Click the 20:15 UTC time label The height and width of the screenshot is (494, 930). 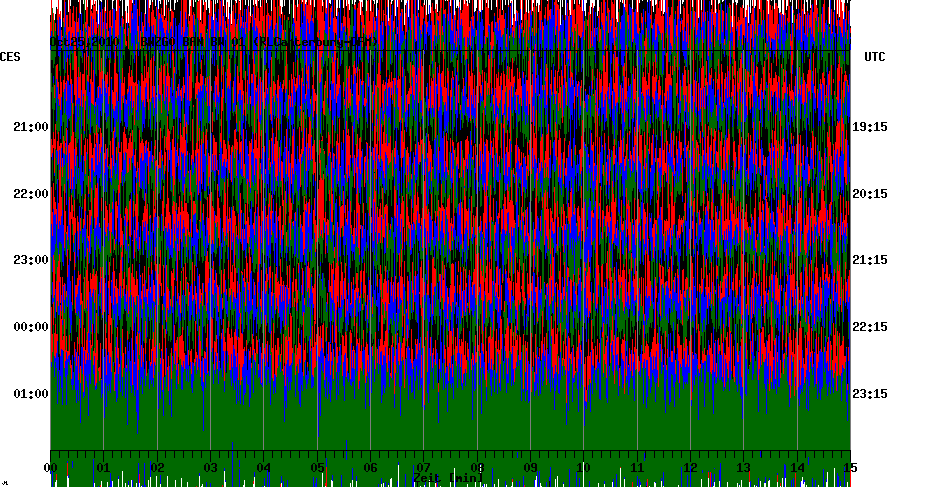(870, 194)
